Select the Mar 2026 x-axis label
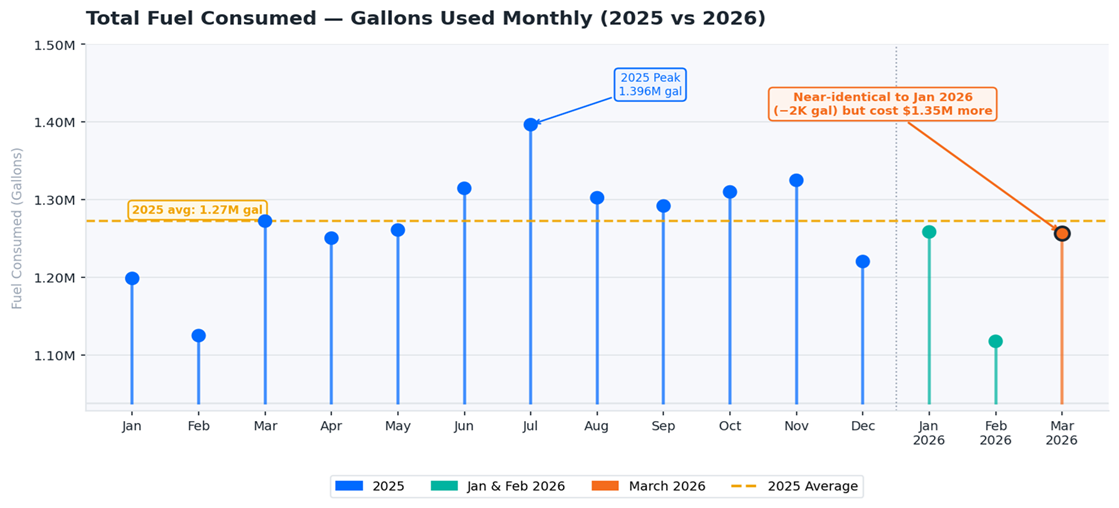This screenshot has width=1119, height=508. coord(1062,433)
